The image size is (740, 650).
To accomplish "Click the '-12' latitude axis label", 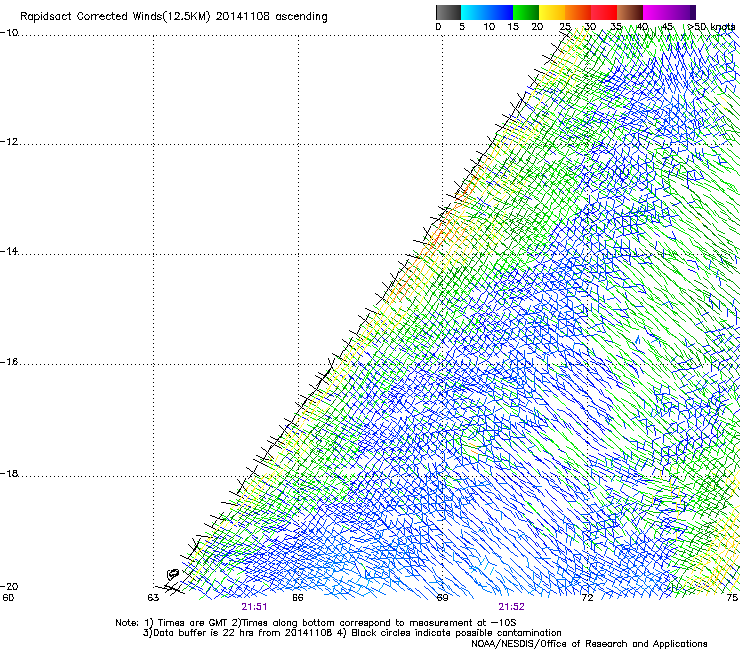I will [x=9, y=142].
